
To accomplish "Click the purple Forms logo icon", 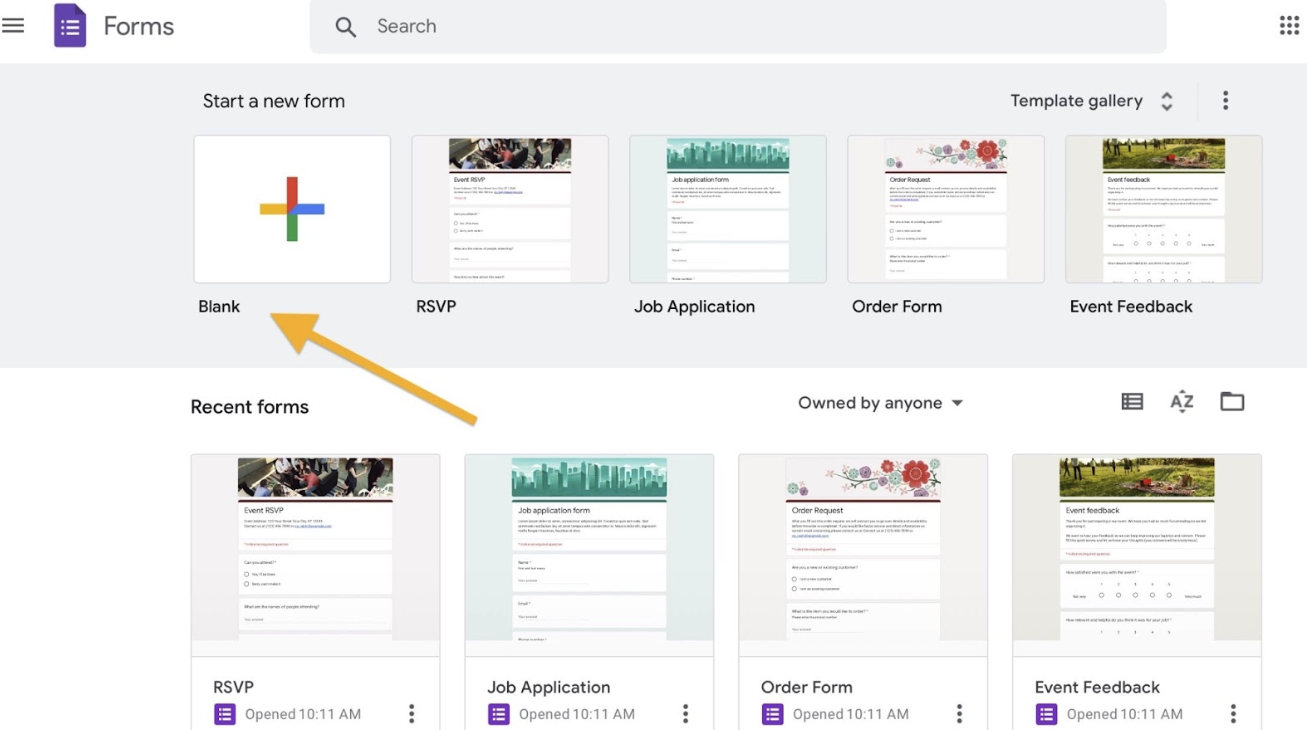I will [70, 26].
